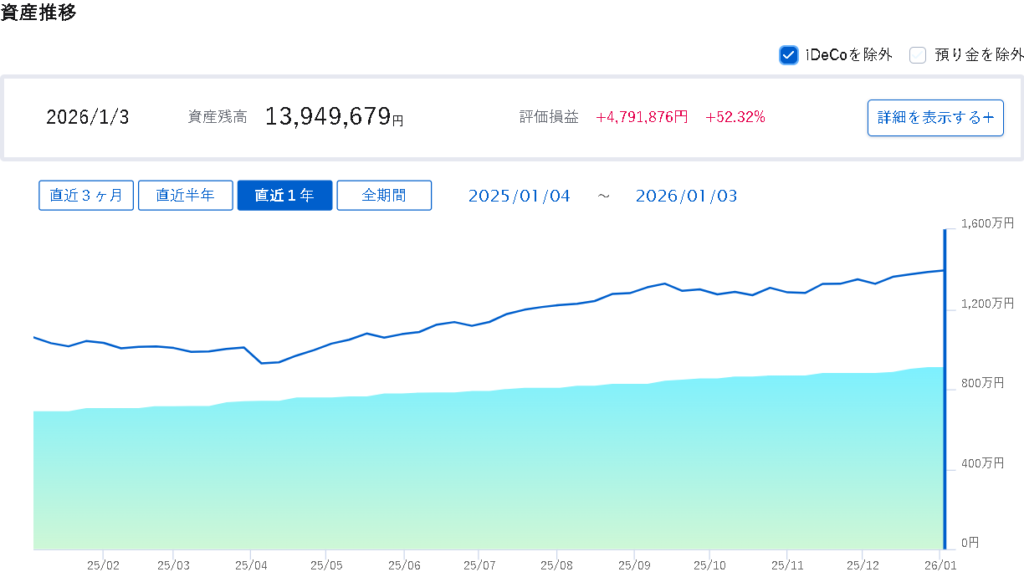Click the start date 2025/01/04
The height and width of the screenshot is (572, 1024).
click(x=519, y=196)
